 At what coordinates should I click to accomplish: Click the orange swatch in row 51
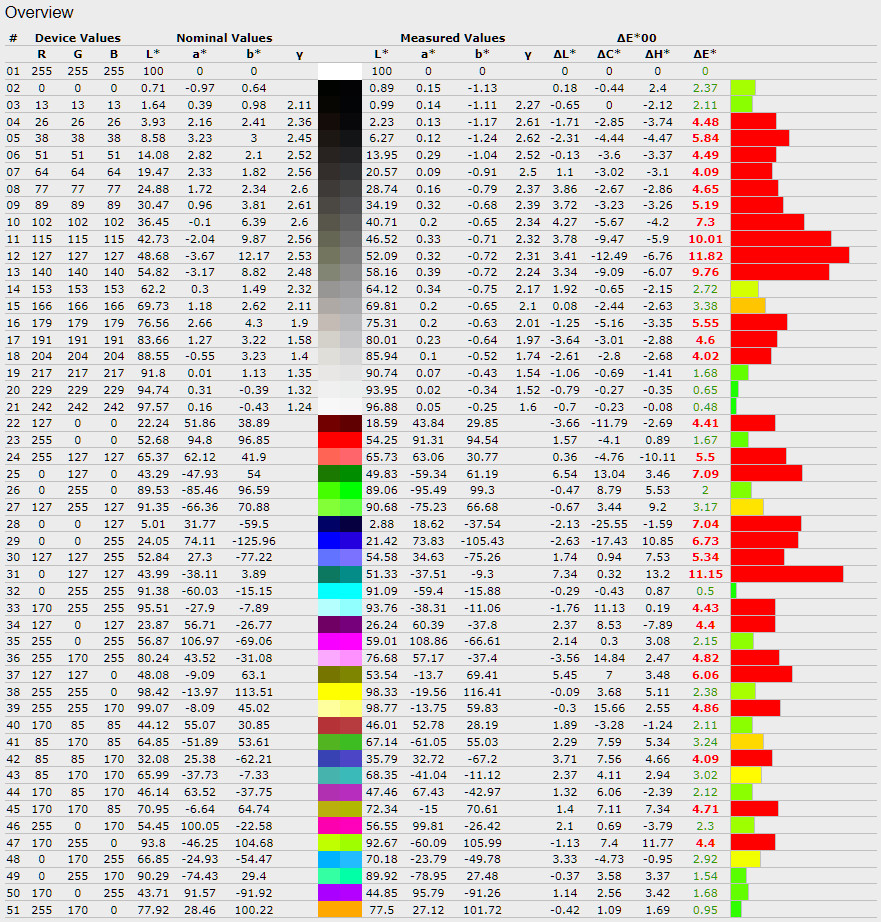pyautogui.click(x=339, y=909)
